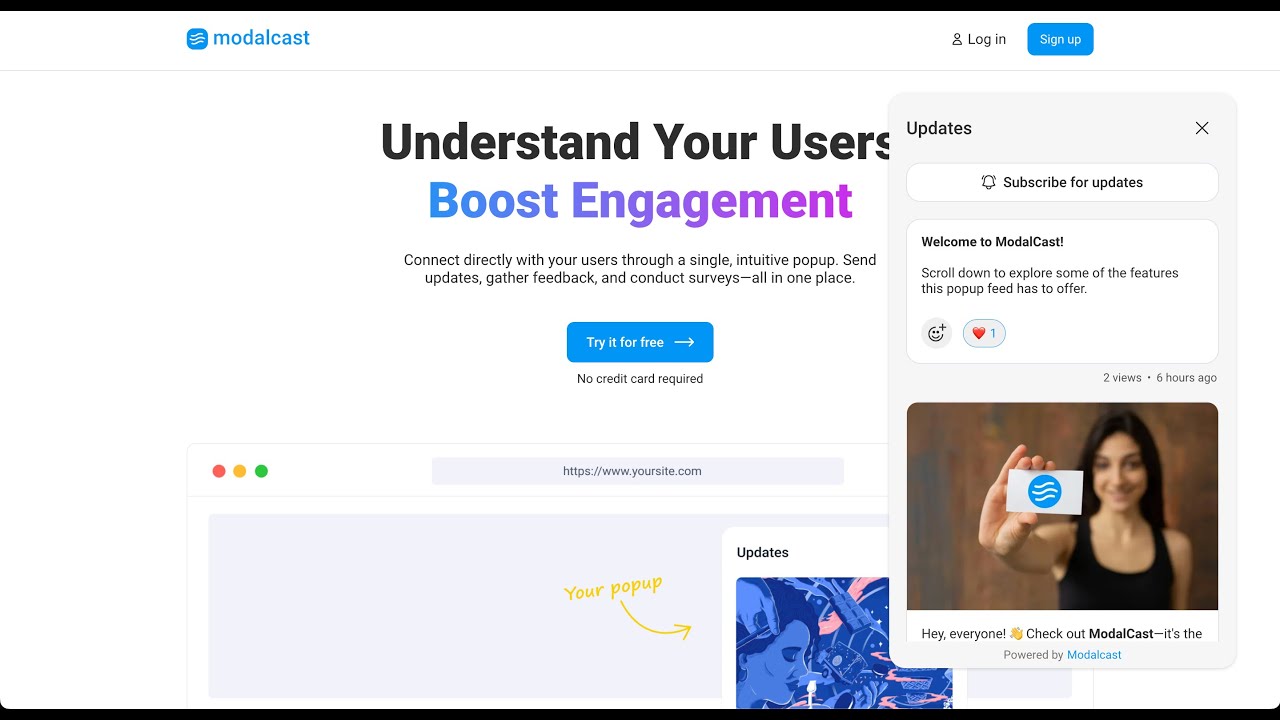1280x720 pixels.
Task: Click the modalcast logo in header
Action: pyautogui.click(x=248, y=39)
